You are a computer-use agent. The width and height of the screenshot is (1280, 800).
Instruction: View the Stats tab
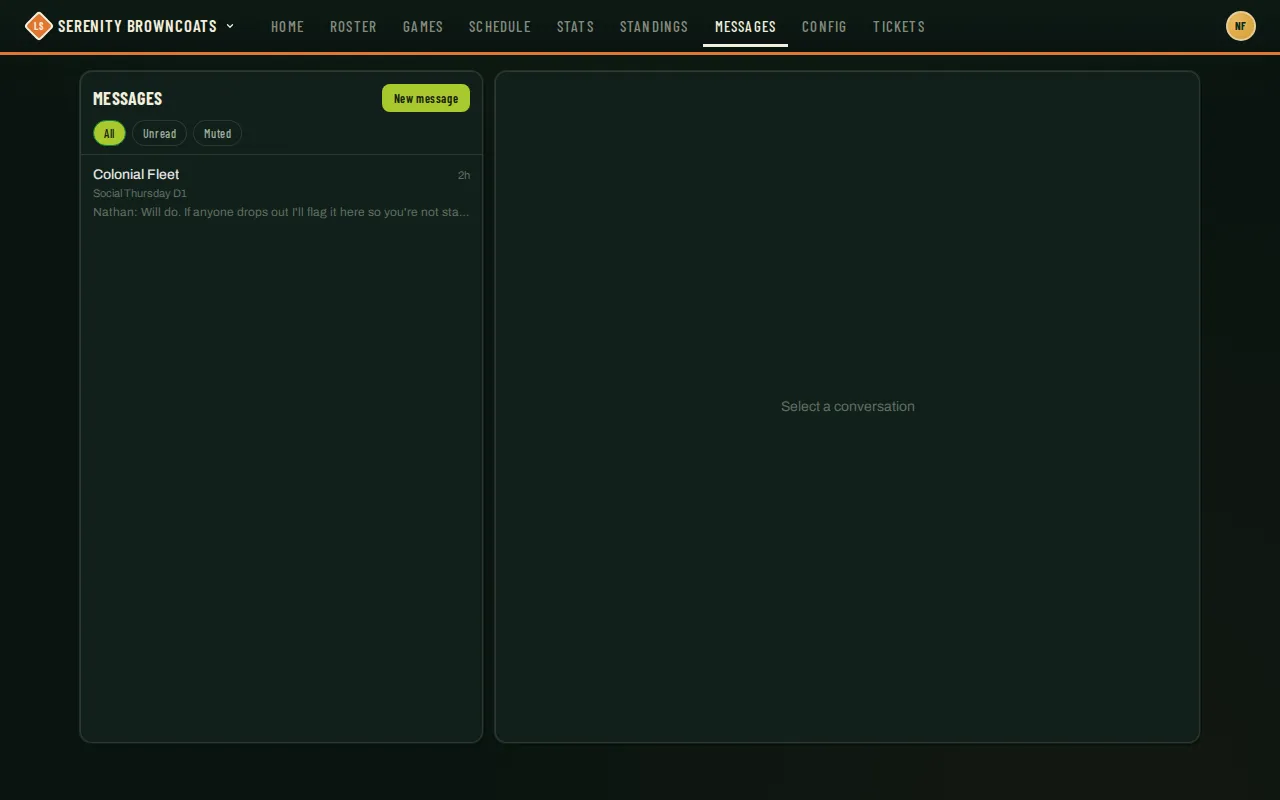pos(575,26)
